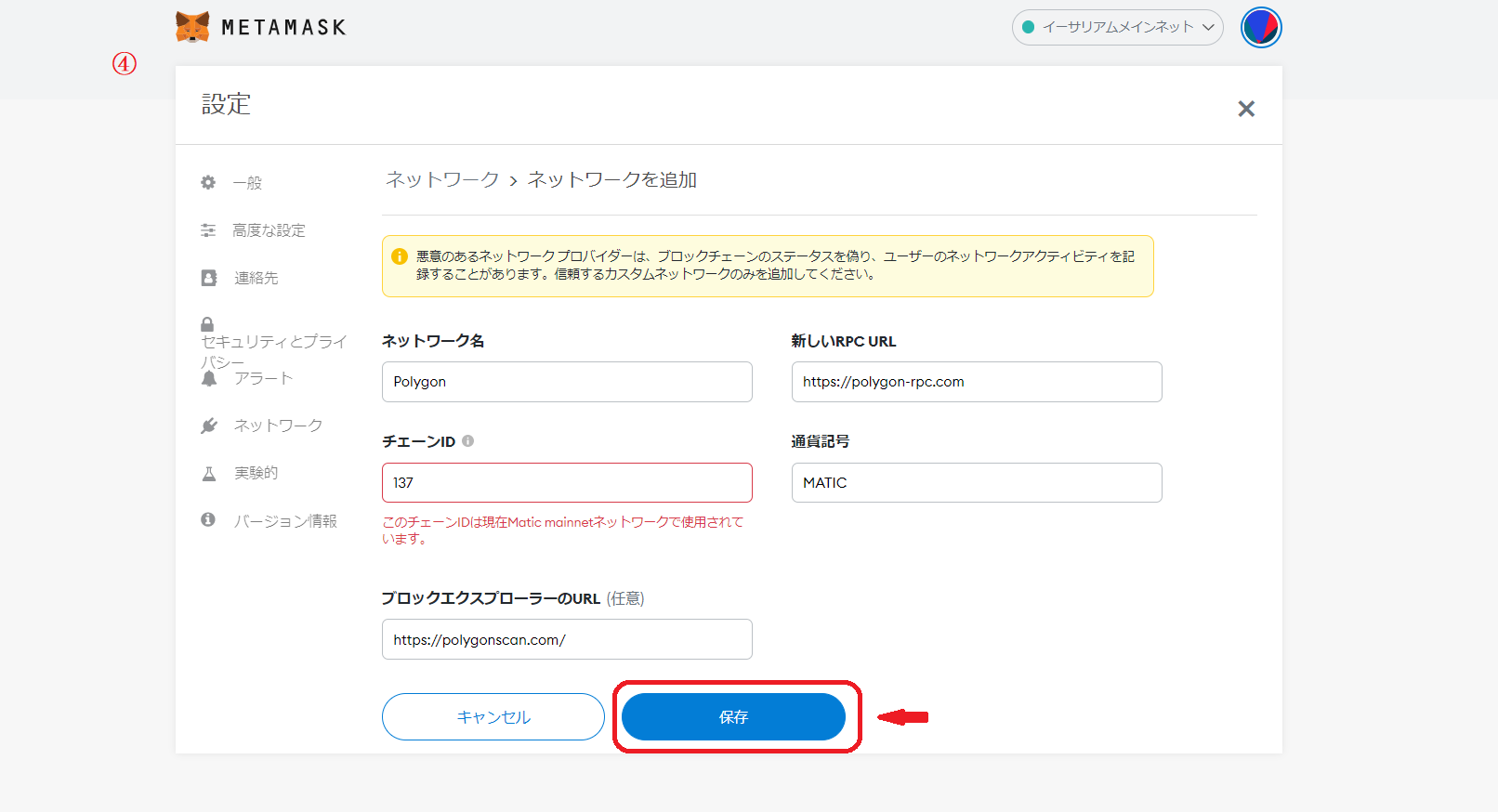Open the ネットワーク sidebar section

(x=278, y=426)
